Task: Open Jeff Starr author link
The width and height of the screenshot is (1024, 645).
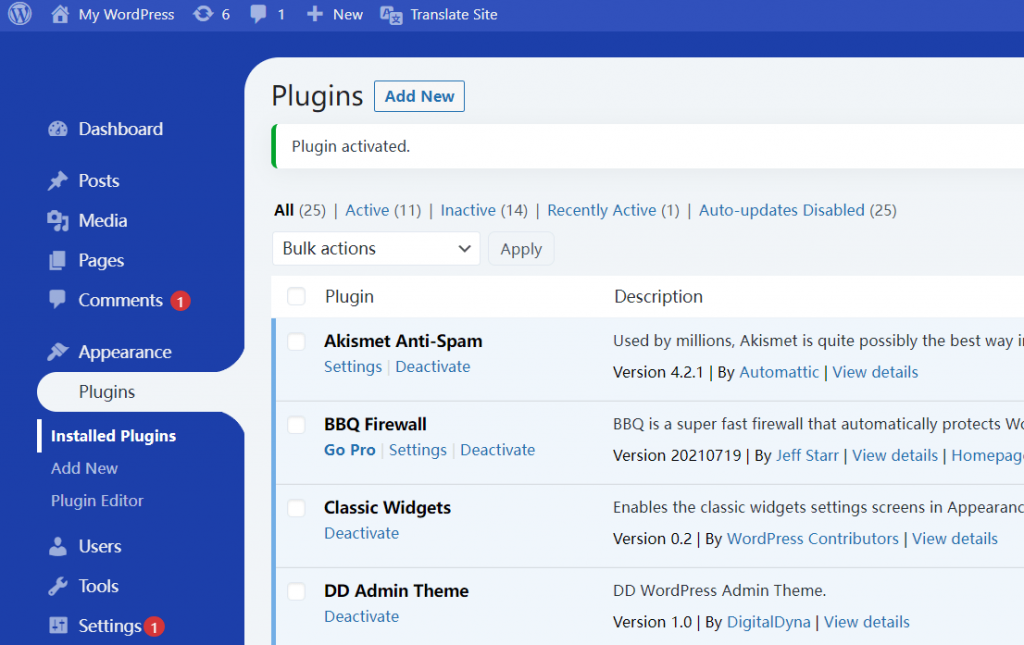Action: 807,456
